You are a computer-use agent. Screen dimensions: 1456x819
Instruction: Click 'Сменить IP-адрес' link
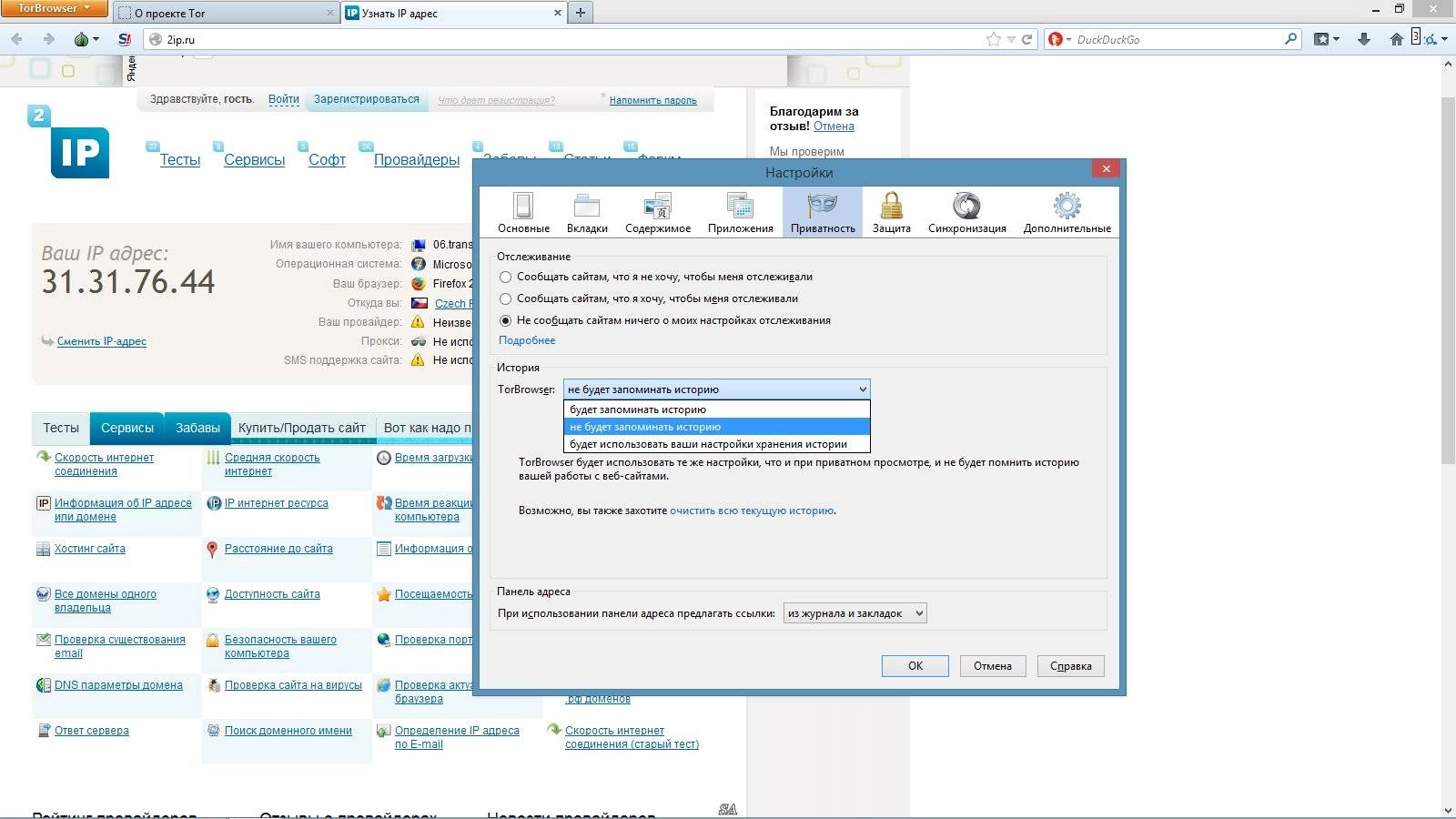(x=101, y=341)
